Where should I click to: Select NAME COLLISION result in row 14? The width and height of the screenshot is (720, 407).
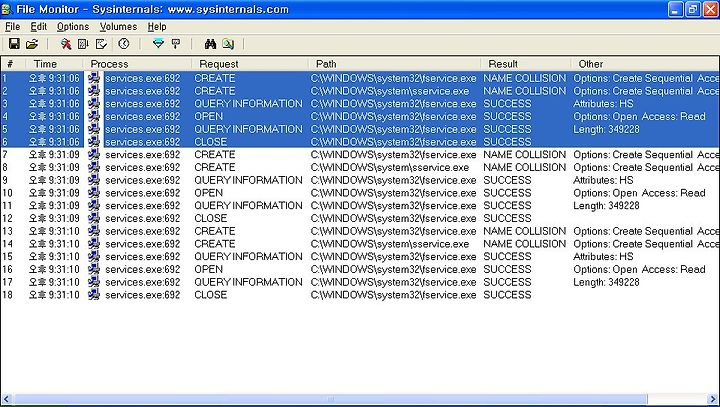(x=524, y=244)
